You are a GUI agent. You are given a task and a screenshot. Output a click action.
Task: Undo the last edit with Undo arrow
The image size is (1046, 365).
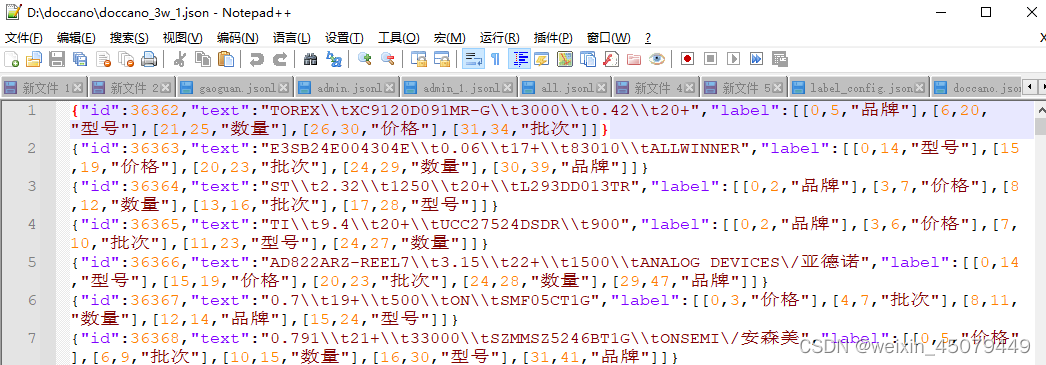coord(256,59)
